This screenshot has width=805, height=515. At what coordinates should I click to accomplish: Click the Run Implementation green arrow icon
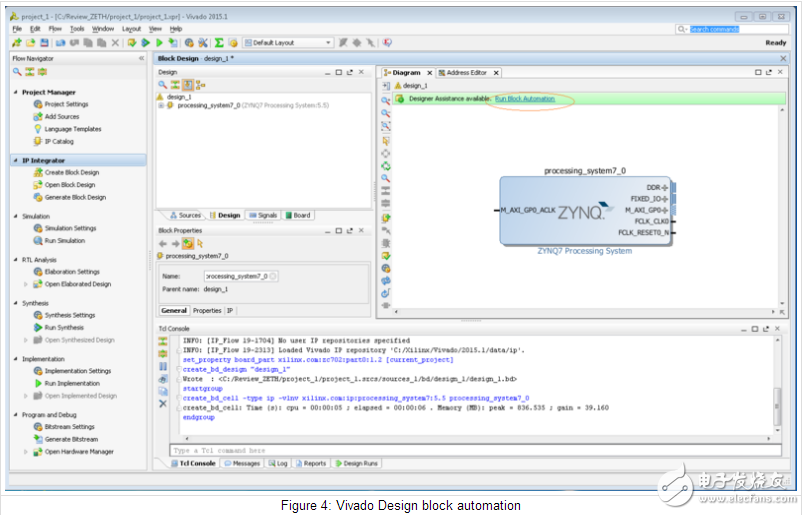(37, 383)
